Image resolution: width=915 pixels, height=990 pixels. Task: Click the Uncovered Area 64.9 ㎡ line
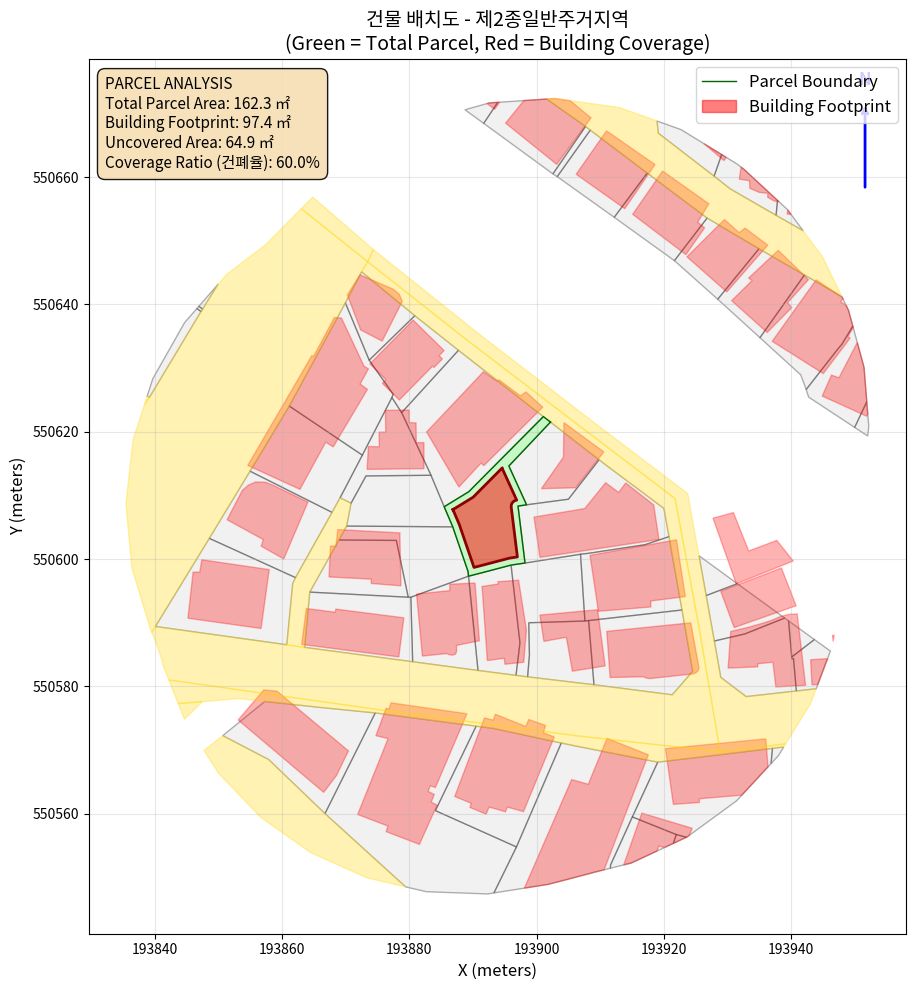(189, 142)
